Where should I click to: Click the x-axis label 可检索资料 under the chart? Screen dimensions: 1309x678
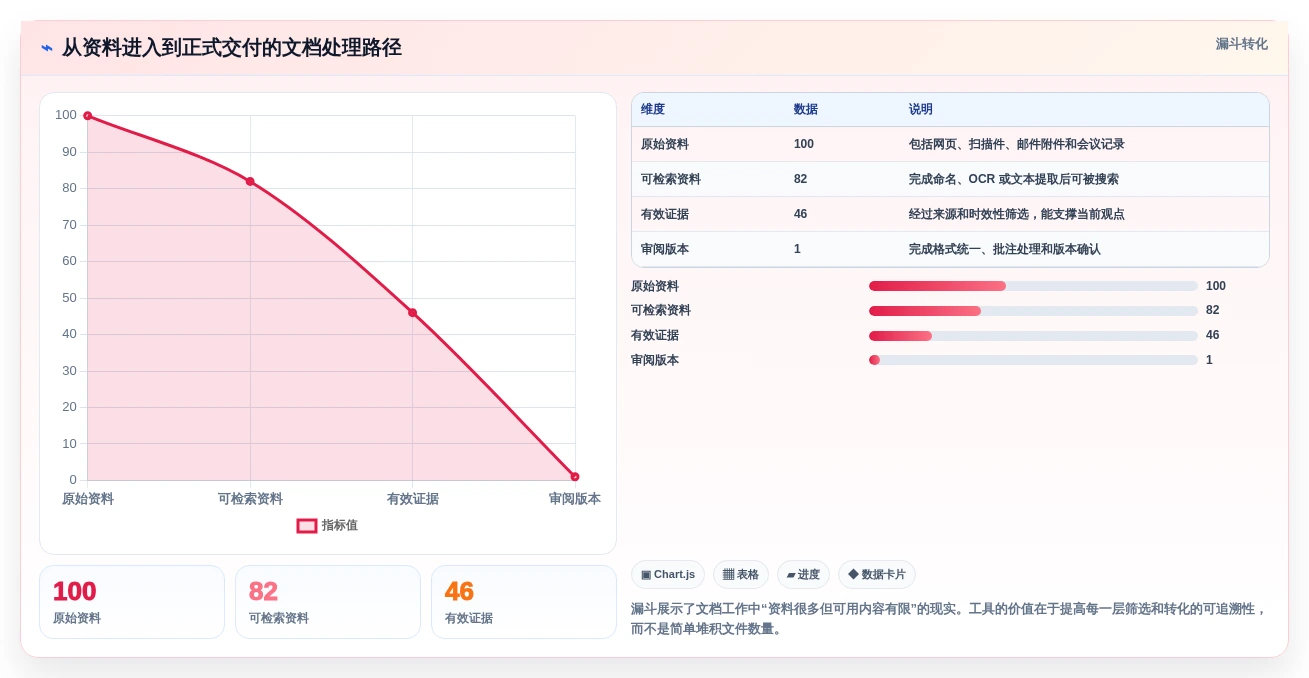[250, 499]
